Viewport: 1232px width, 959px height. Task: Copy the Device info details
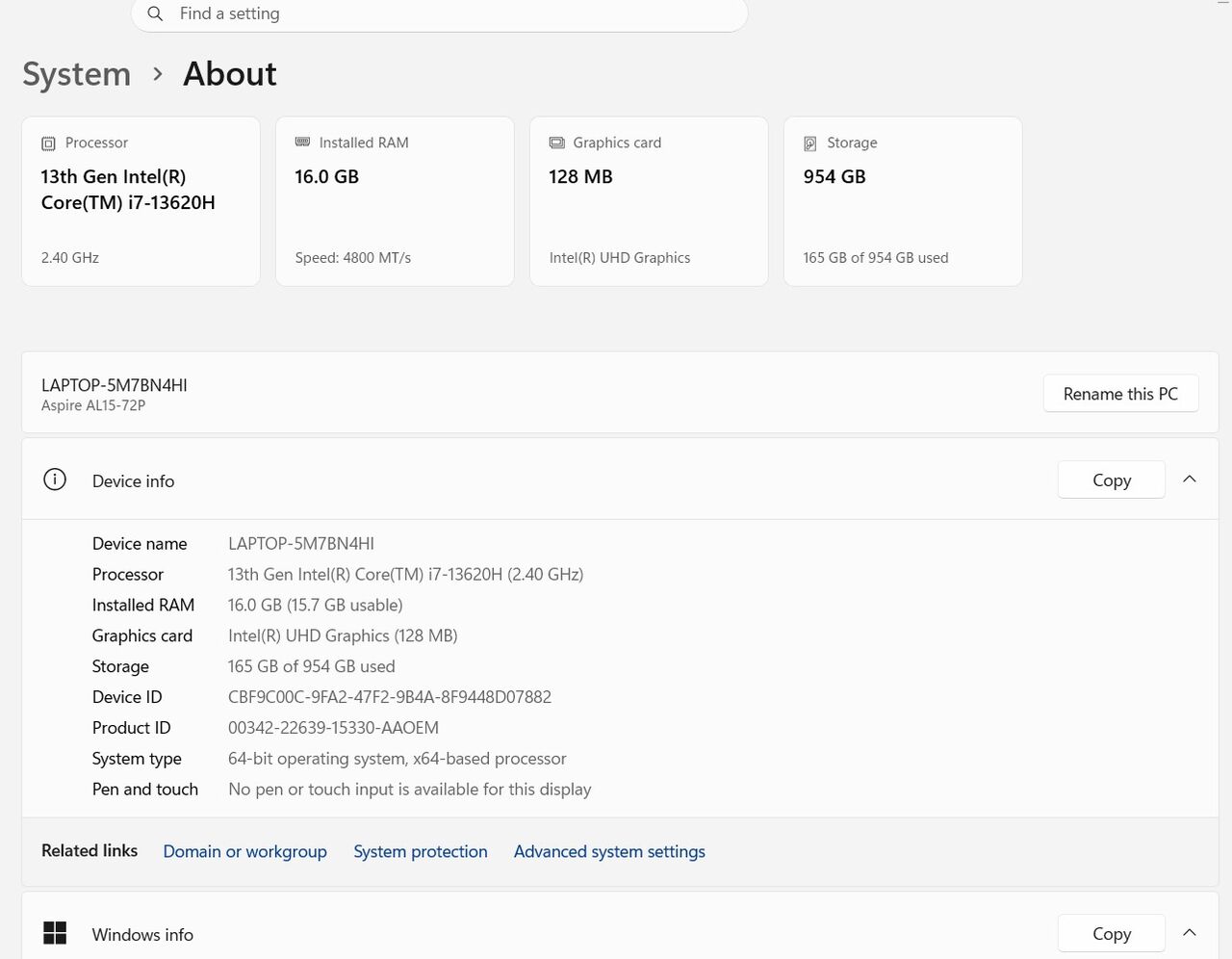[x=1112, y=479]
